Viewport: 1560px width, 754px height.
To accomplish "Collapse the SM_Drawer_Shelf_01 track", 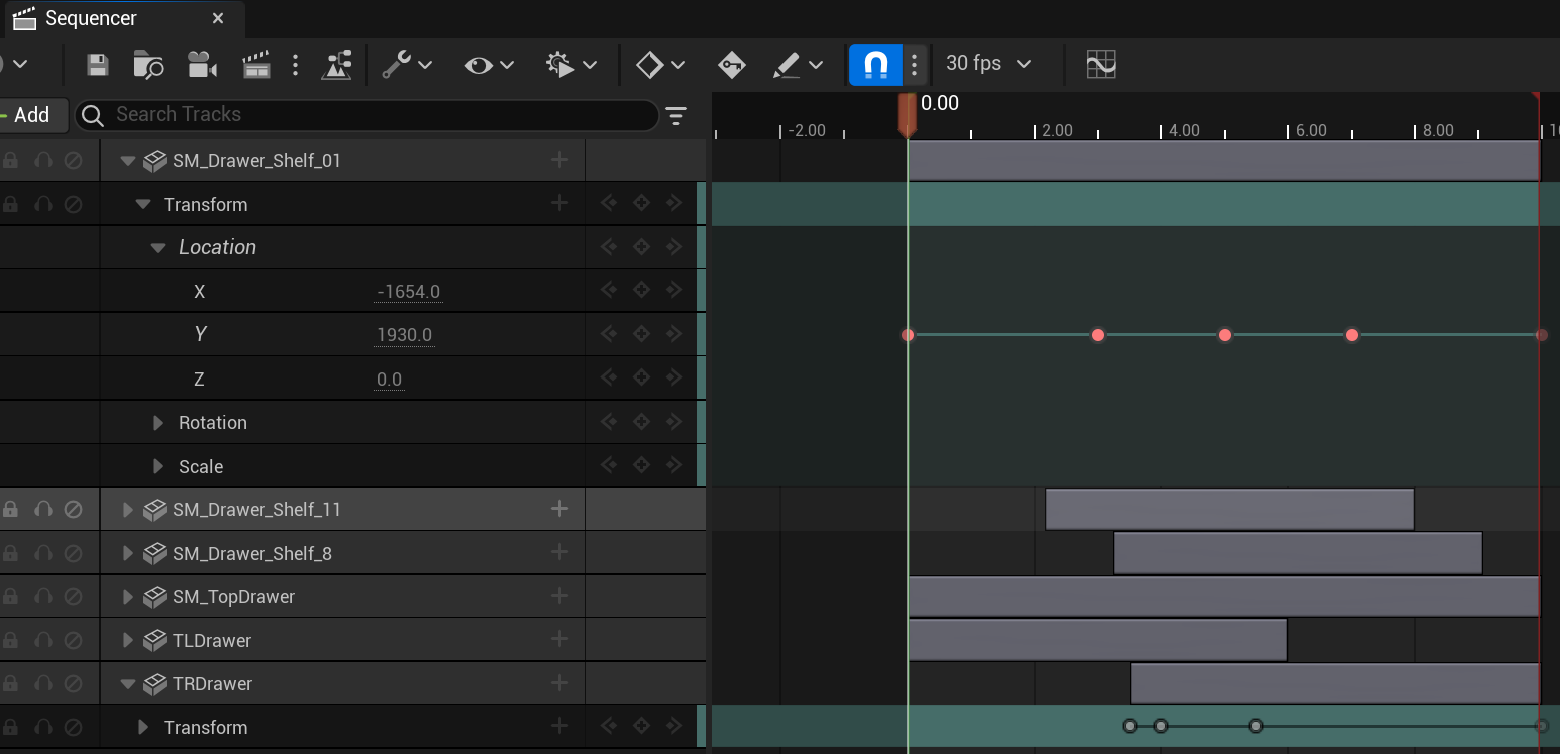I will coord(127,161).
